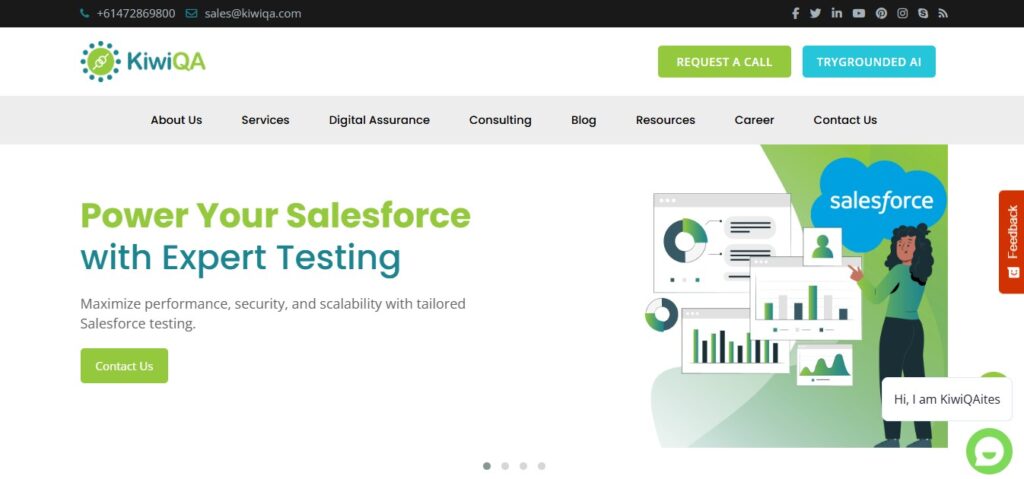Open the Skype icon in top bar
The height and width of the screenshot is (479, 1024).
923,13
